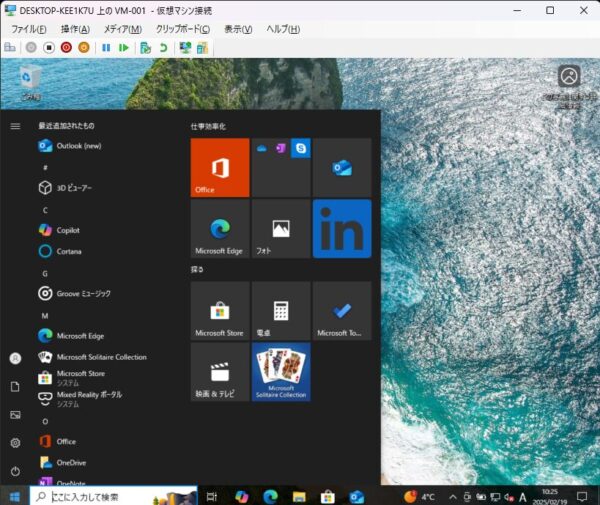Open Settings gear in Start menu
This screenshot has width=600, height=505.
tap(15, 443)
